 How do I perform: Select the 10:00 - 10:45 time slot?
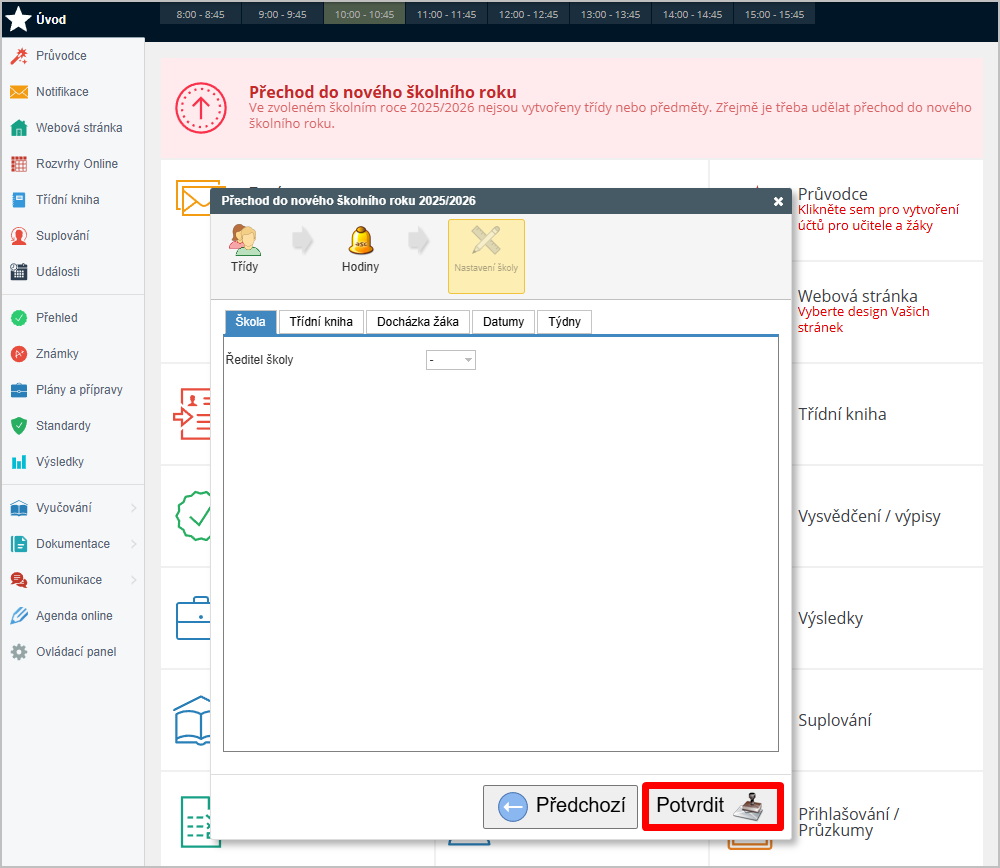(364, 15)
